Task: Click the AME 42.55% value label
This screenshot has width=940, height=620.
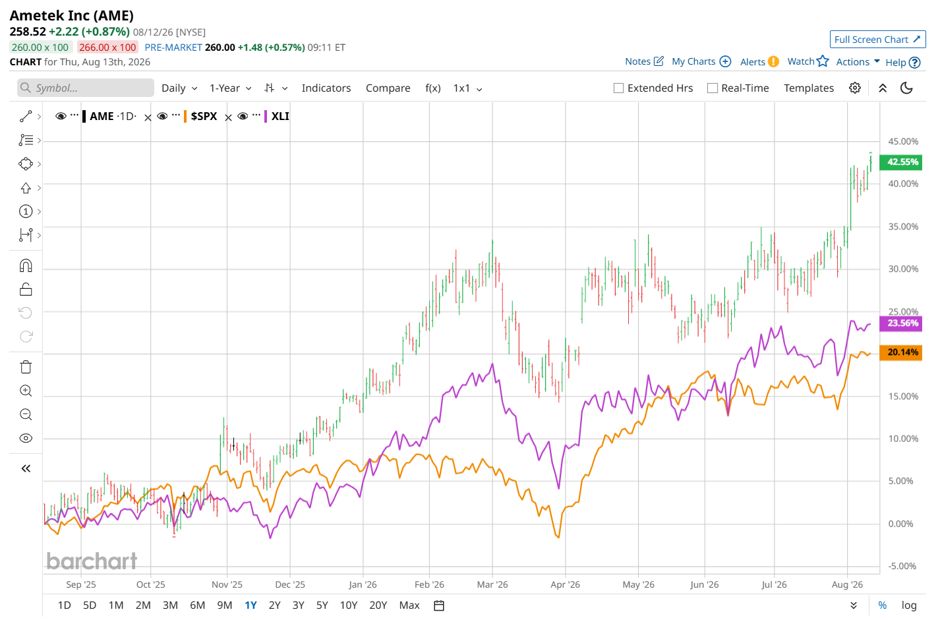Action: [x=901, y=162]
